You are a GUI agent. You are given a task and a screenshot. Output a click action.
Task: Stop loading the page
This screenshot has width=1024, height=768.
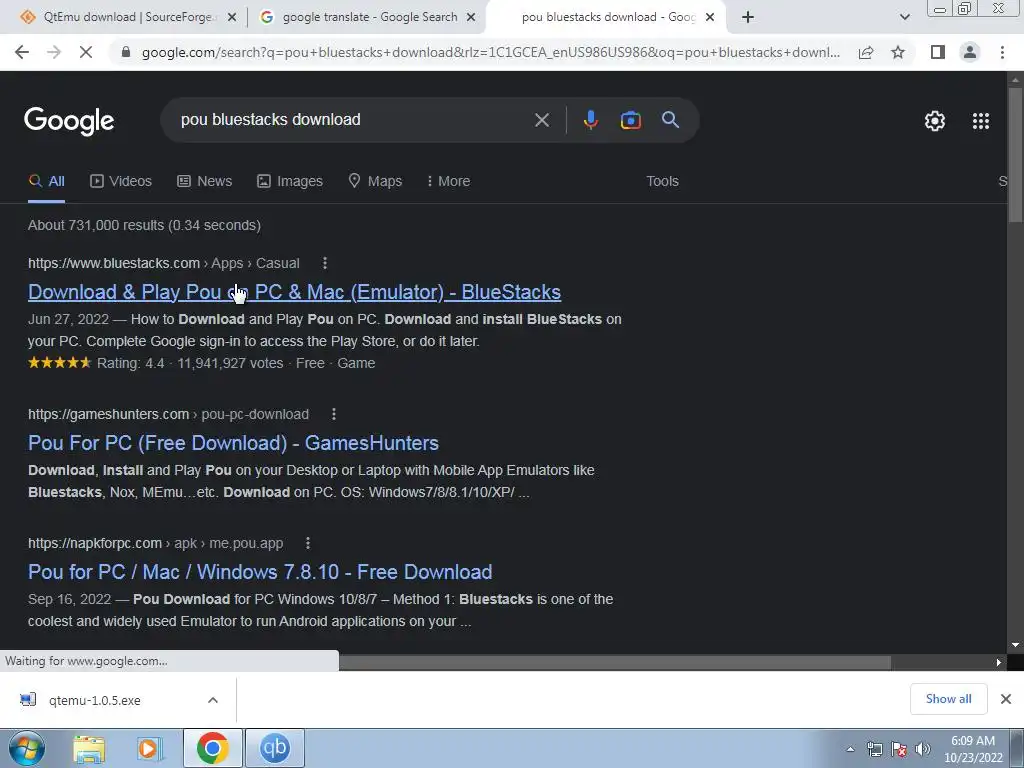coord(86,52)
